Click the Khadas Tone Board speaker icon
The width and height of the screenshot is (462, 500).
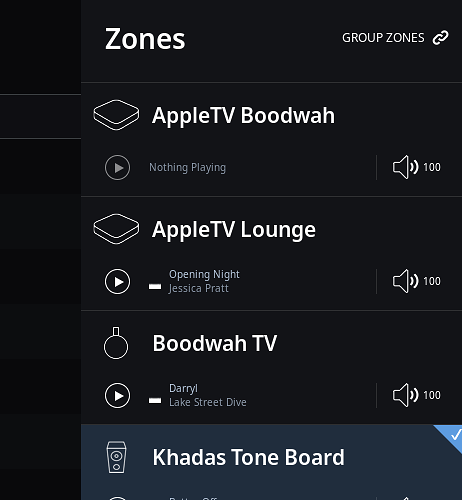click(116, 457)
